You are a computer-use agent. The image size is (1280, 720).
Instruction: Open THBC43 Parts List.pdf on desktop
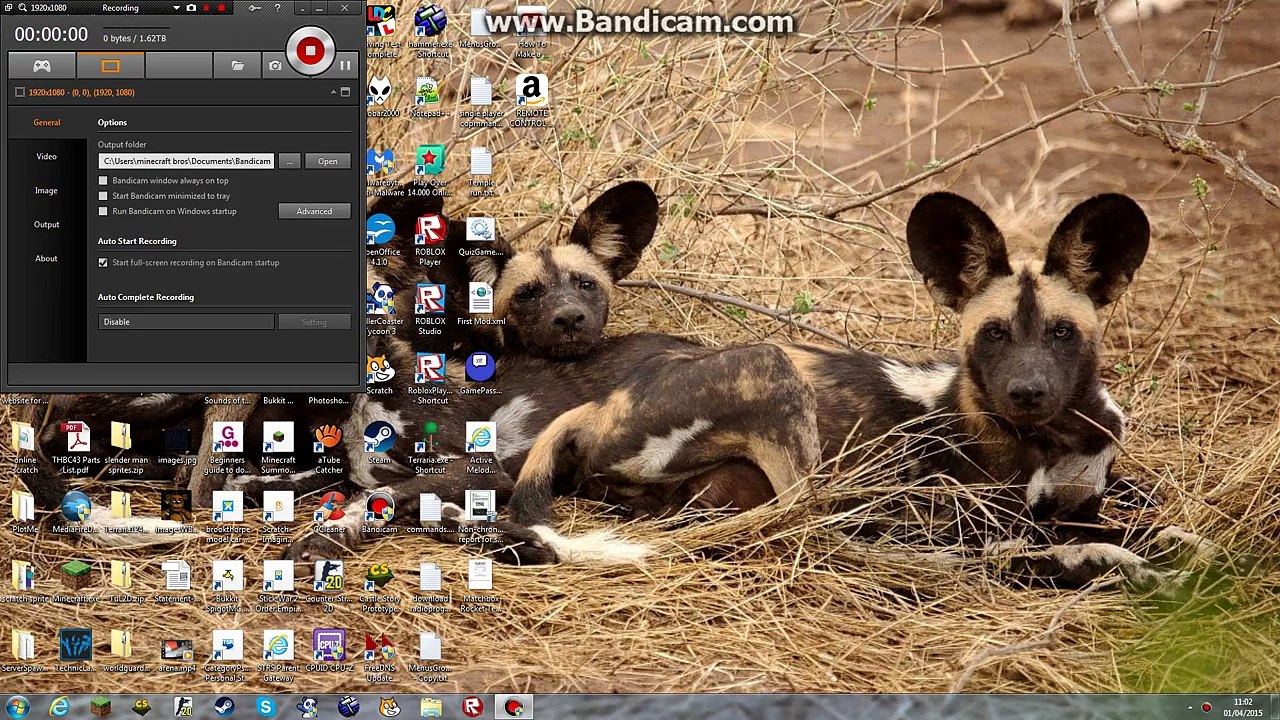tap(76, 449)
